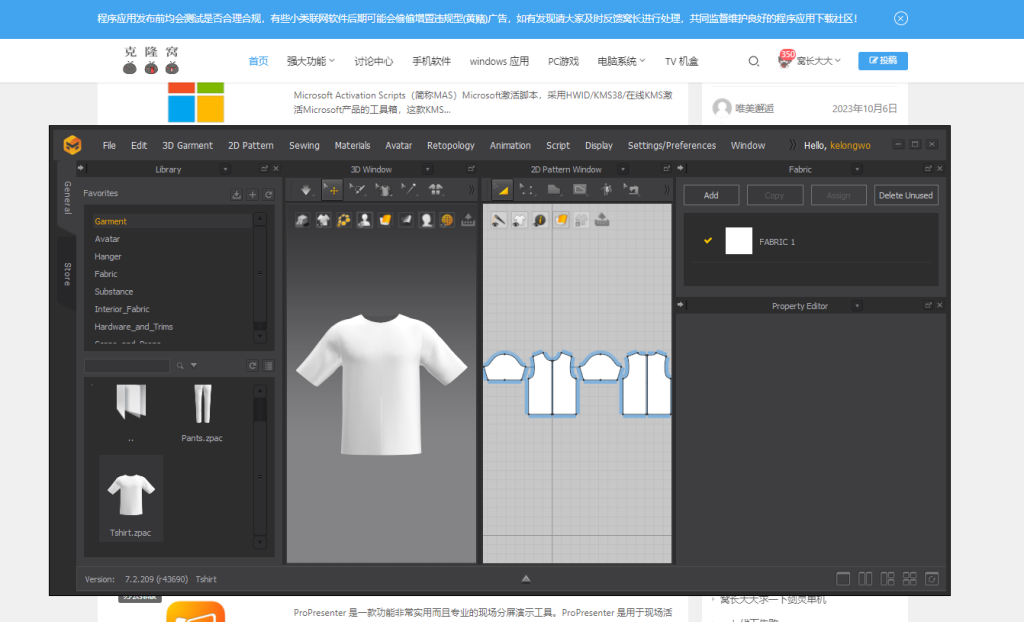Select the Edit Pattern yellow triangle tool
Viewport: 1024px width, 622px height.
(502, 190)
